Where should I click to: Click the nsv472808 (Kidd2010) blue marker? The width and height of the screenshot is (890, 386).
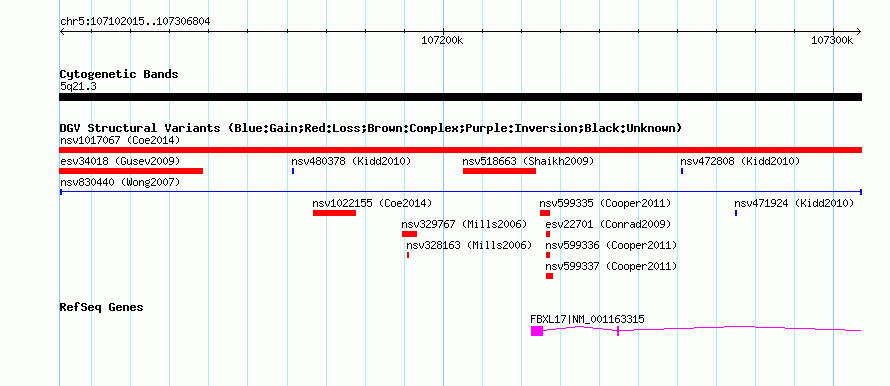click(x=682, y=171)
